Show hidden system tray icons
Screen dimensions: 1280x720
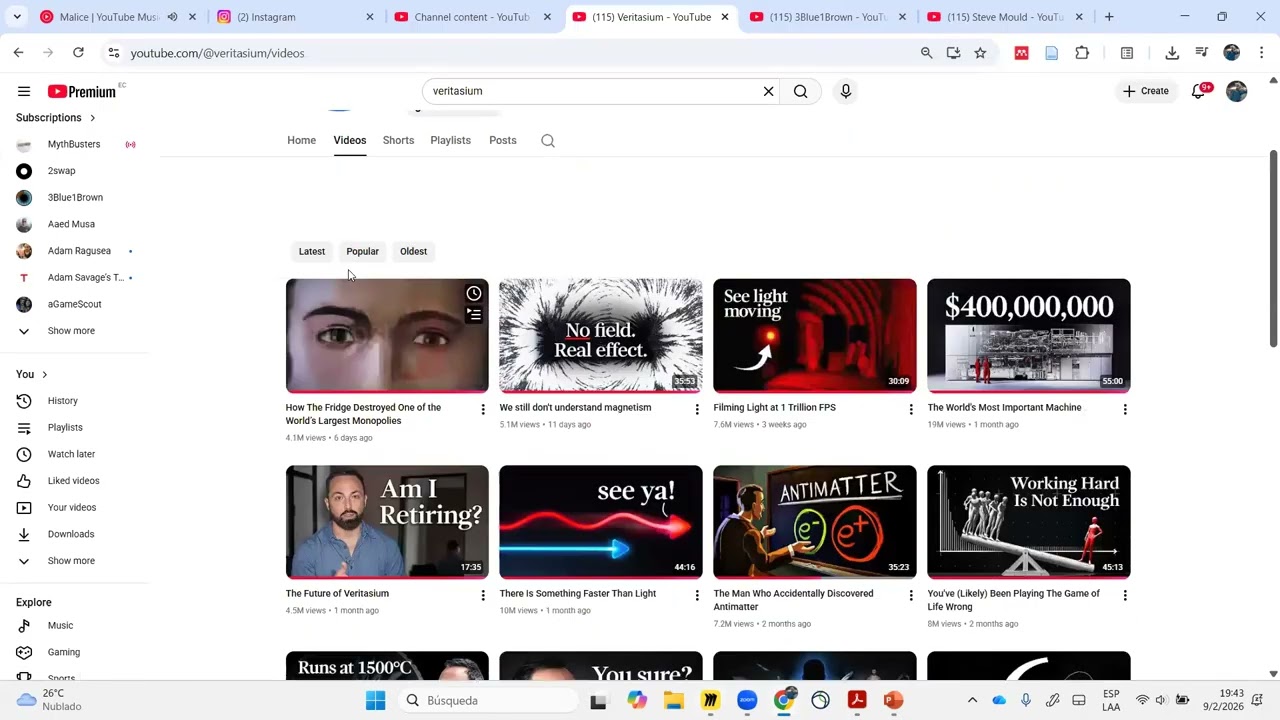[x=972, y=700]
